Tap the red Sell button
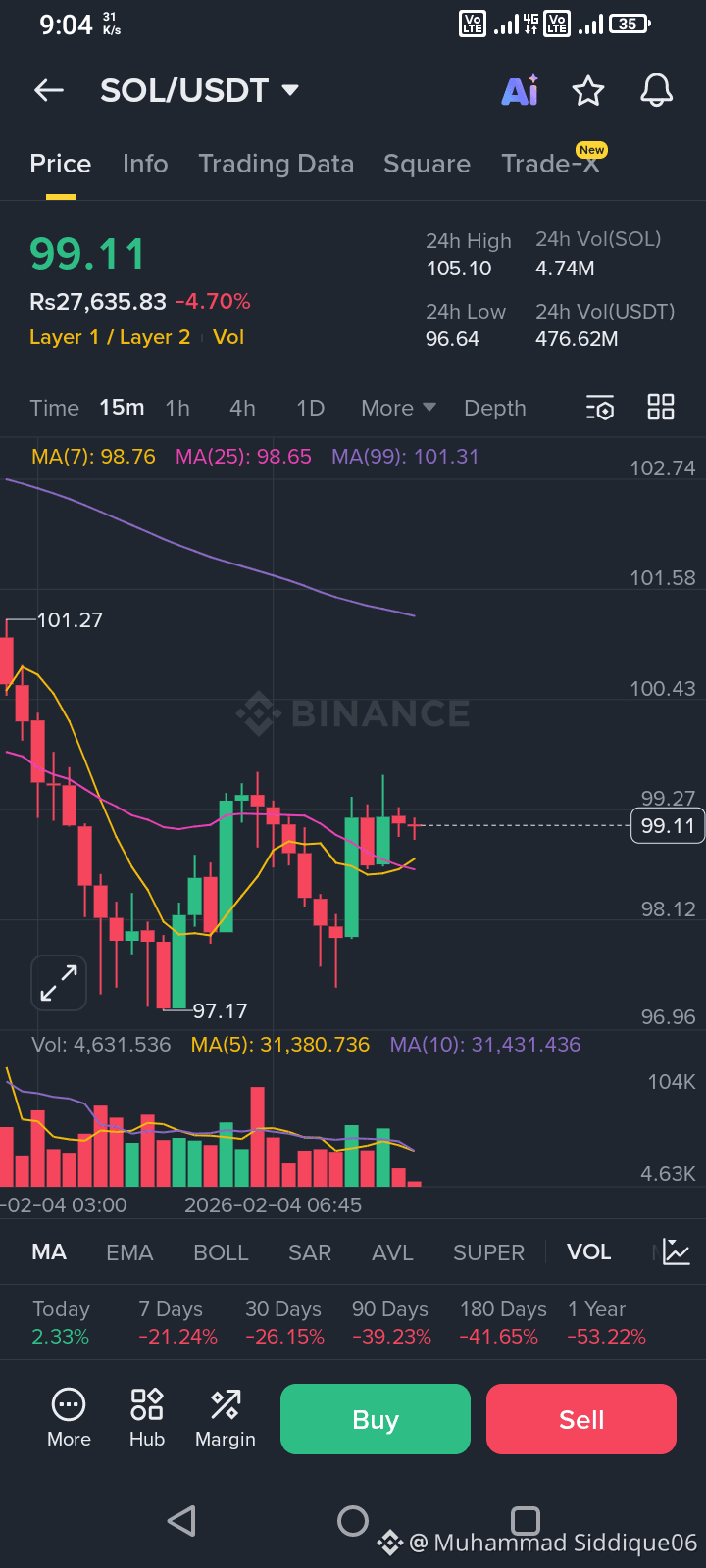Viewport: 706px width, 1568px height. [581, 1419]
